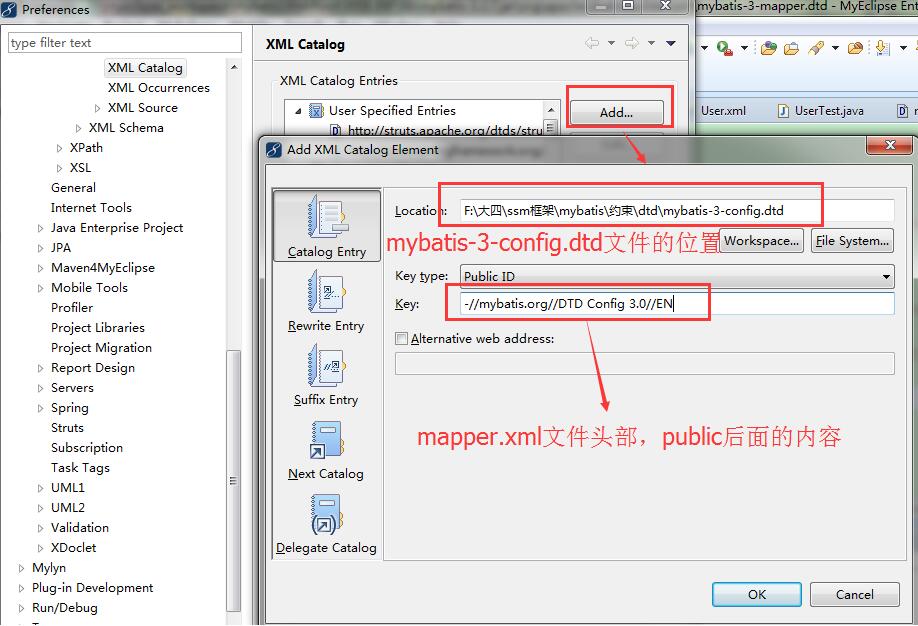The width and height of the screenshot is (918, 626).
Task: Expand the Java Enterprise Project node
Action: click(40, 228)
